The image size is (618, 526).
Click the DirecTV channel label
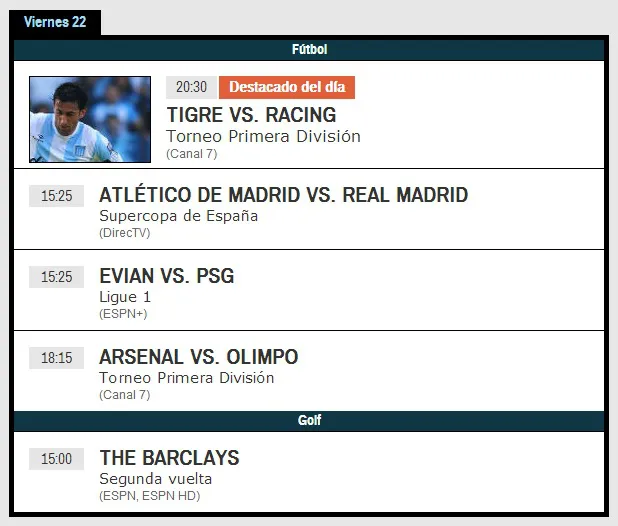click(125, 233)
